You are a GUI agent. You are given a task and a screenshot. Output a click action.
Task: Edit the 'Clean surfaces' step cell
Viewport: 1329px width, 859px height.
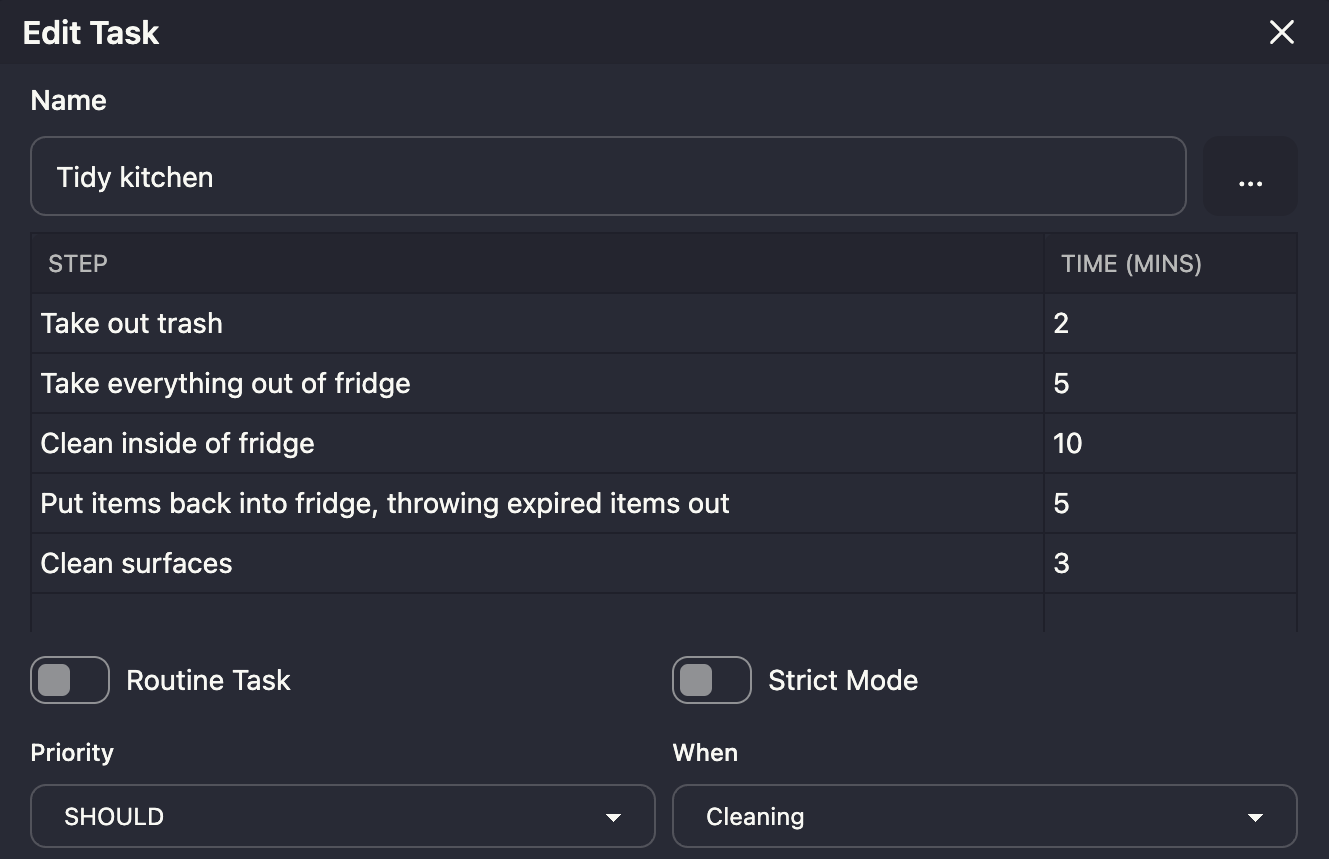tap(537, 563)
